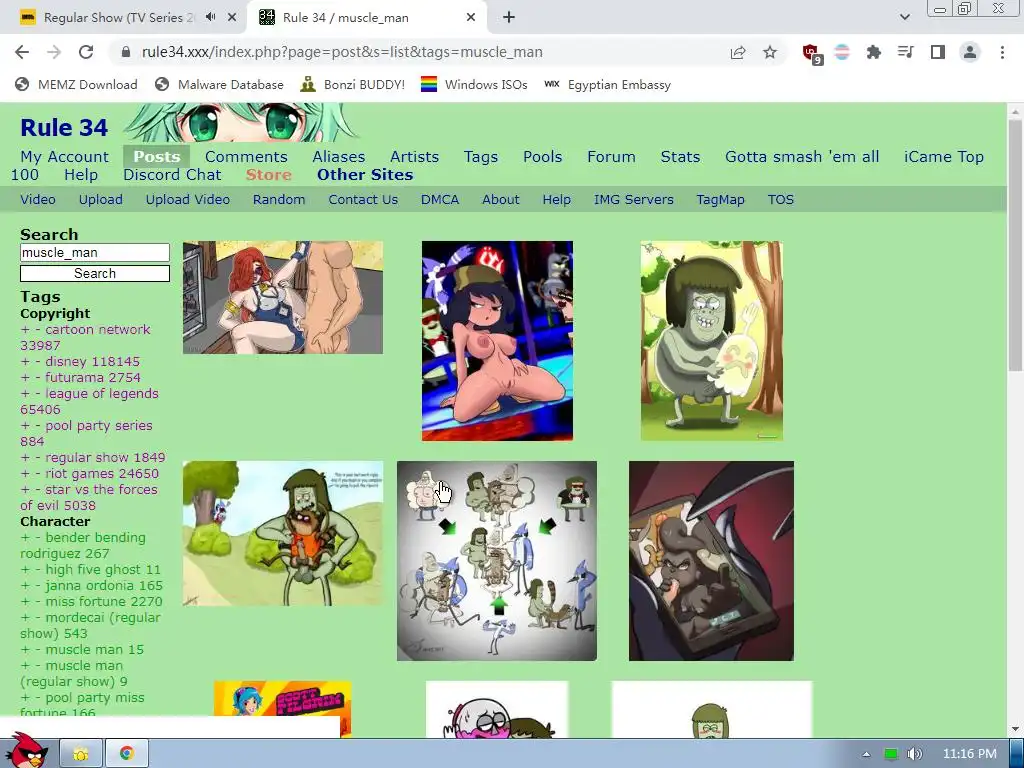Click the Upload Video link

(x=187, y=200)
